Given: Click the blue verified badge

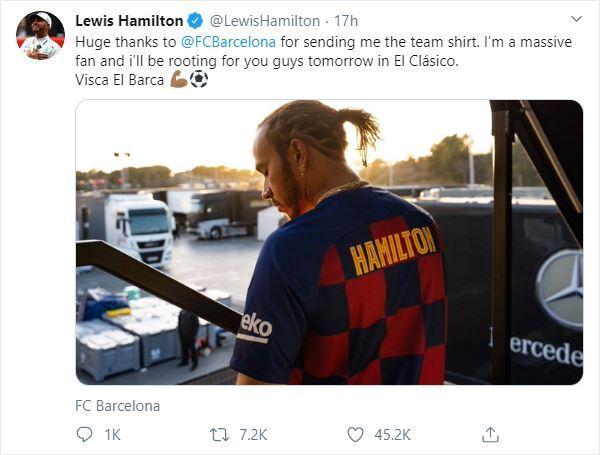Looking at the screenshot, I should [195, 21].
